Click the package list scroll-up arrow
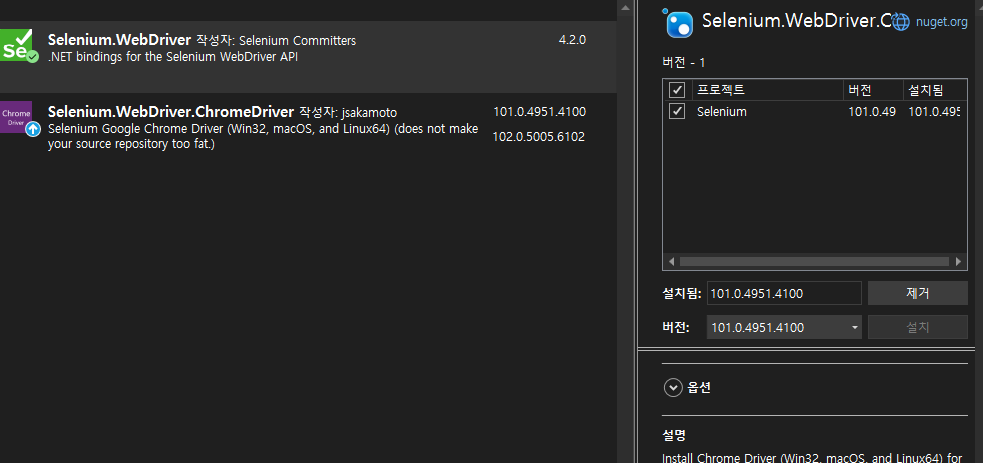Screen dimensions: 983x463 pos(624,8)
